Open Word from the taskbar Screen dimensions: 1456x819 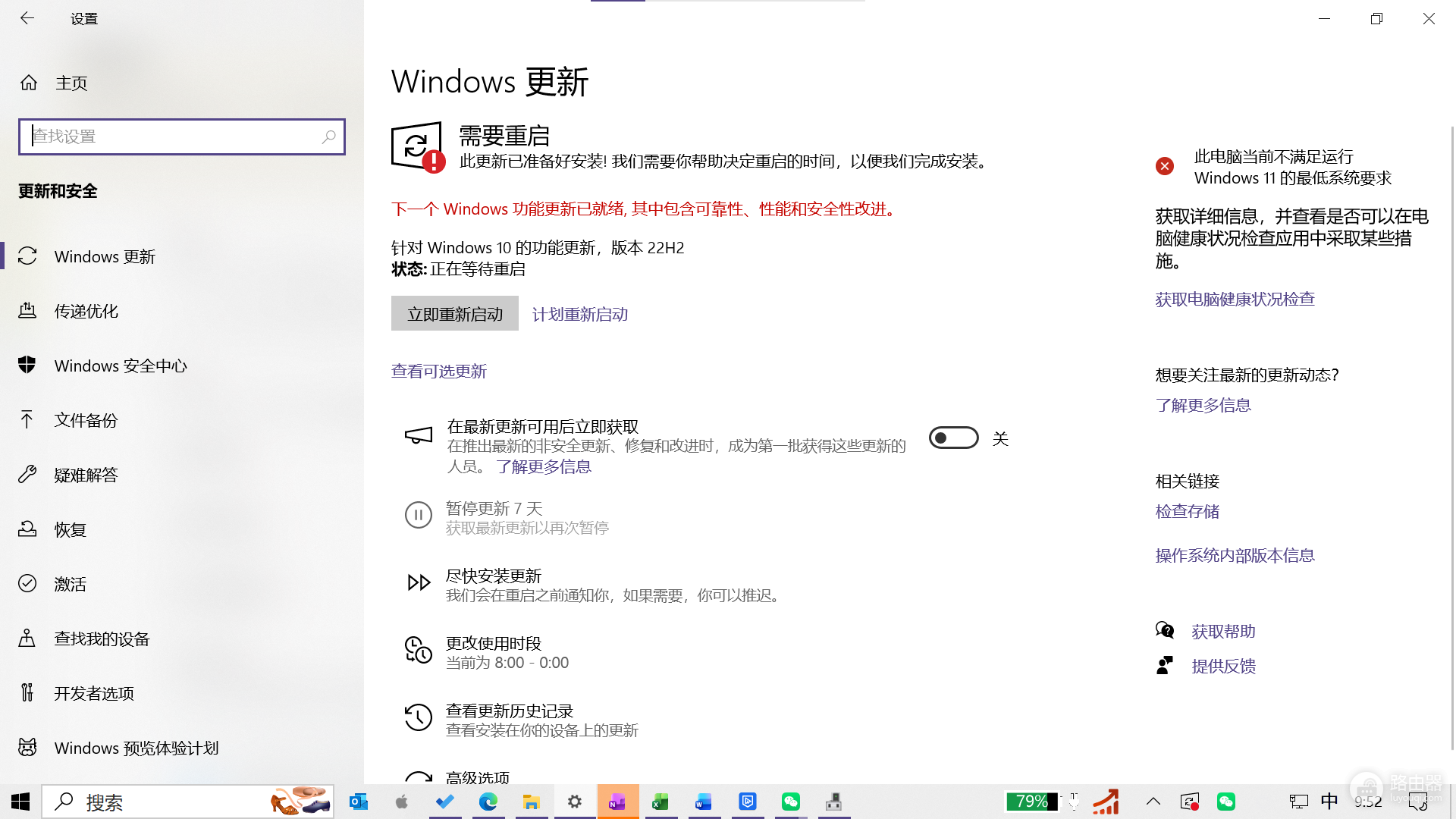pyautogui.click(x=704, y=802)
